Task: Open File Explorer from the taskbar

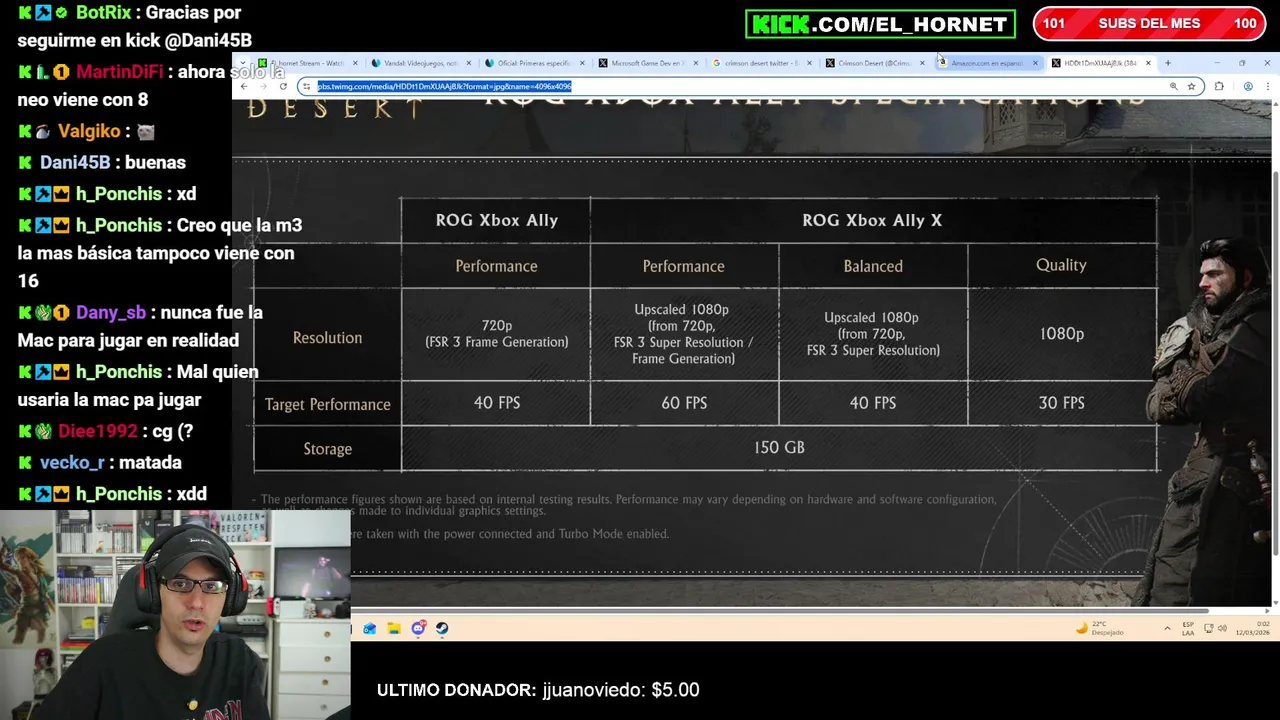Action: [x=394, y=628]
